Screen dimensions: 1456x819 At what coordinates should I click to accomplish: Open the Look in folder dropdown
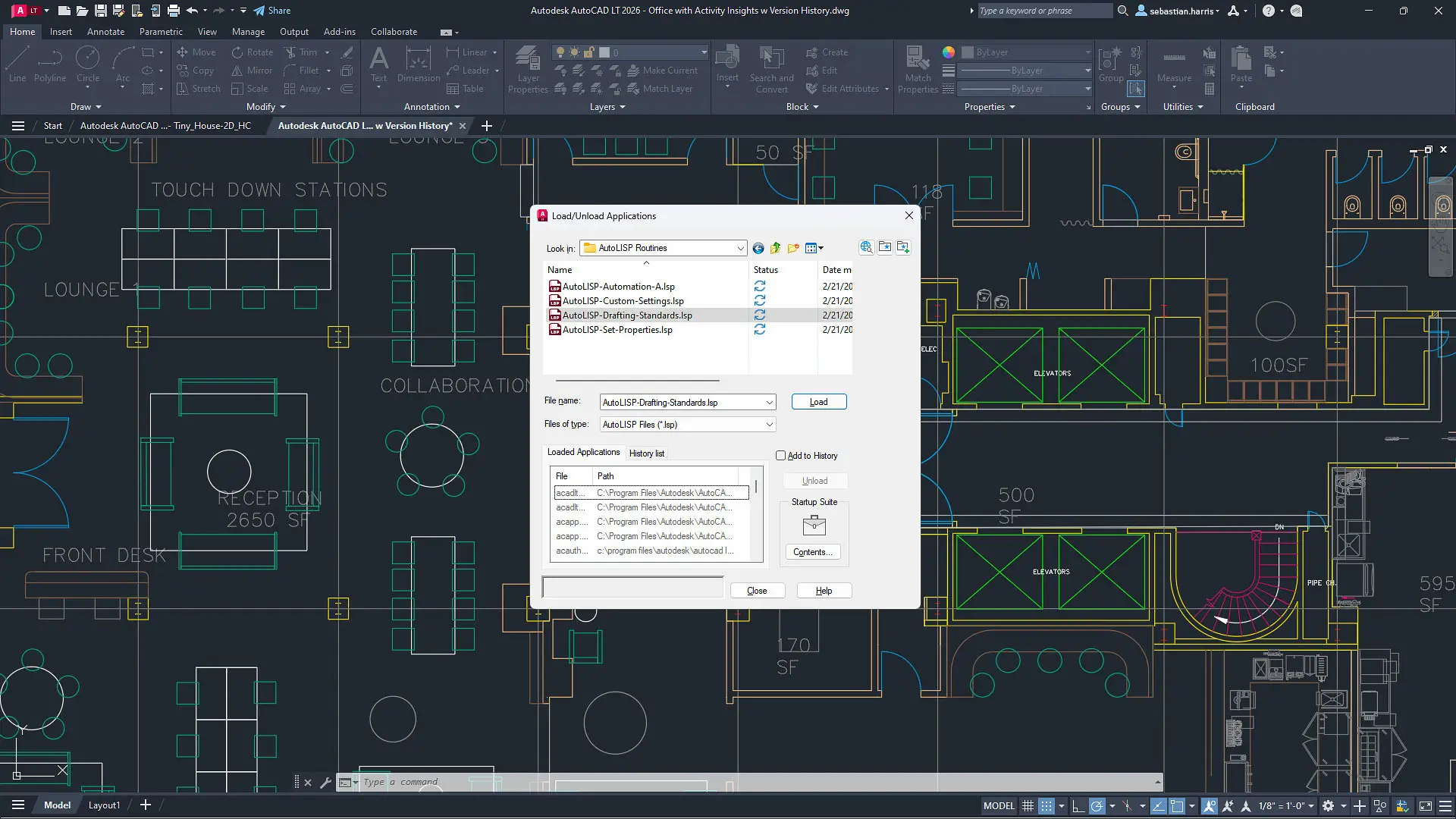tap(741, 248)
